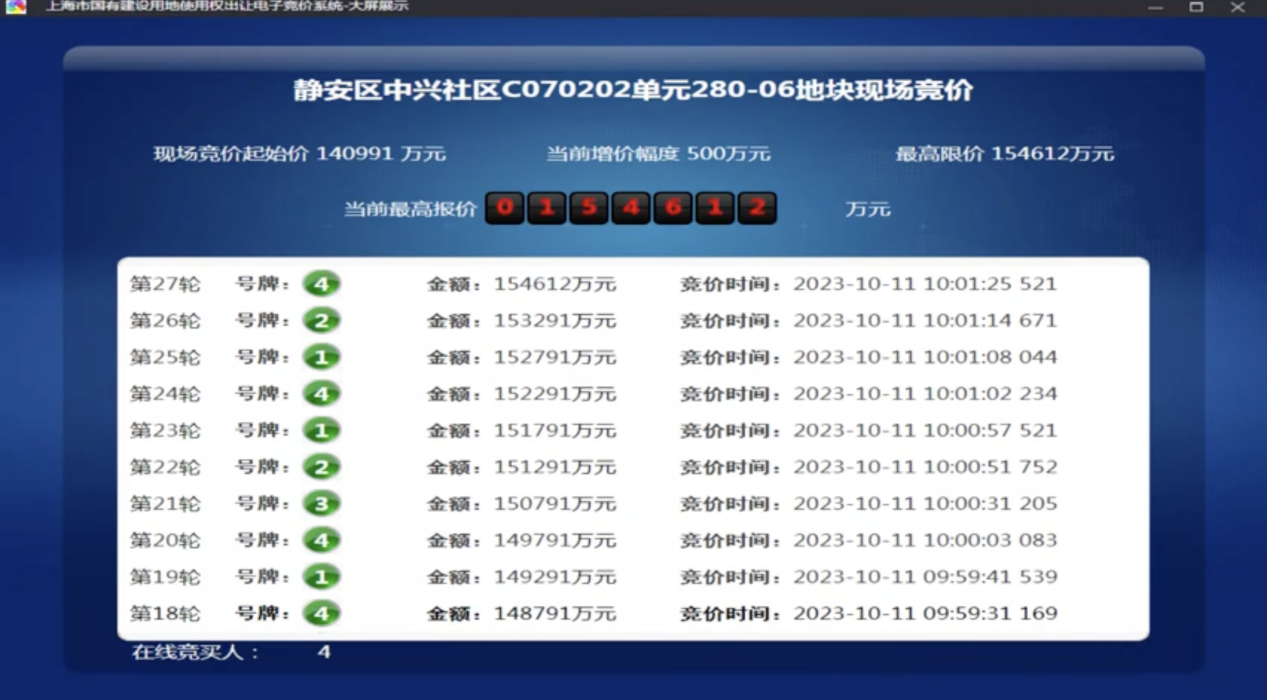Image resolution: width=1267 pixels, height=700 pixels.
Task: Click amount 149791万元 in the list
Action: click(555, 540)
